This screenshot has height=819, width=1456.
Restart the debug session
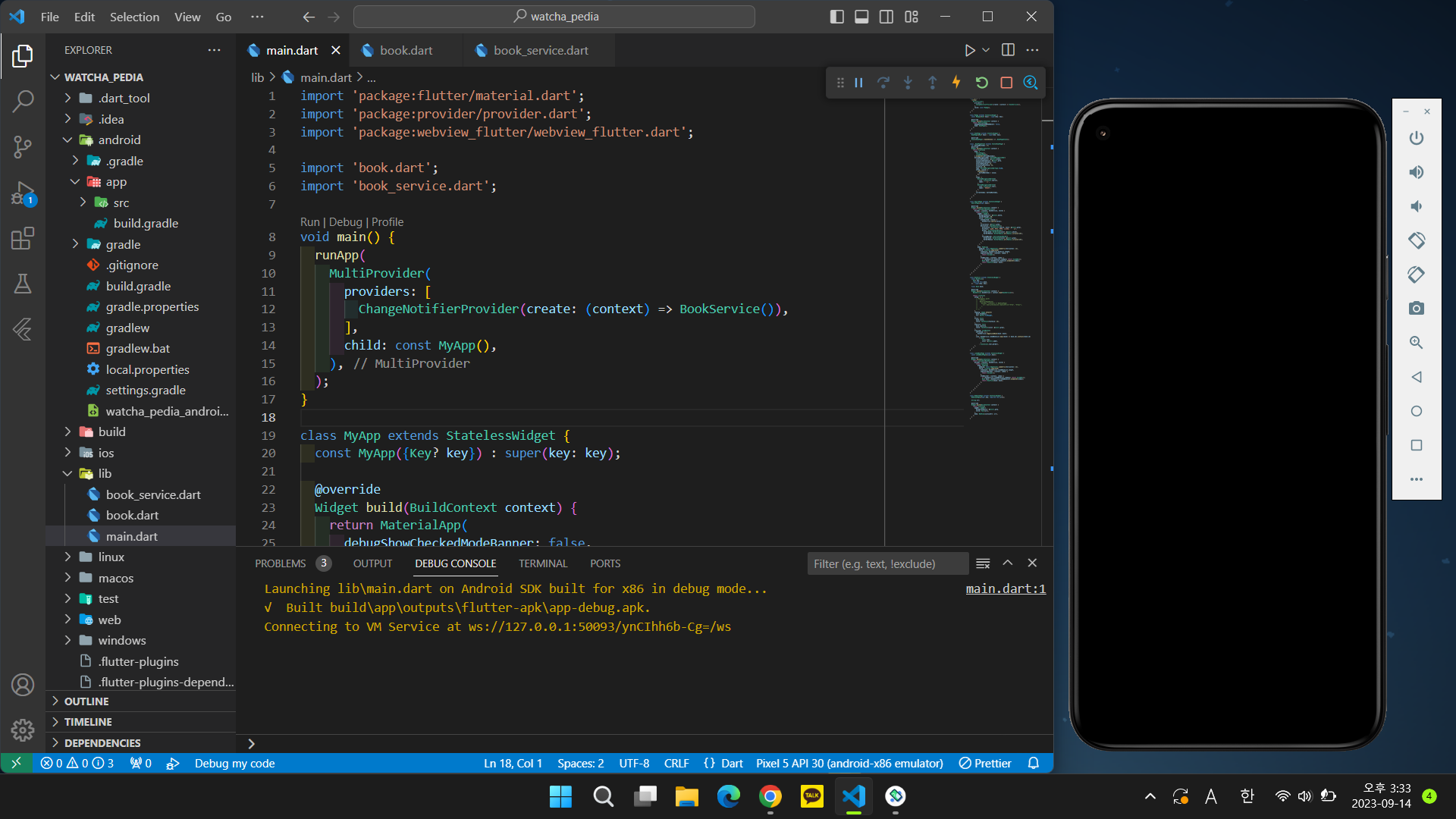(982, 83)
